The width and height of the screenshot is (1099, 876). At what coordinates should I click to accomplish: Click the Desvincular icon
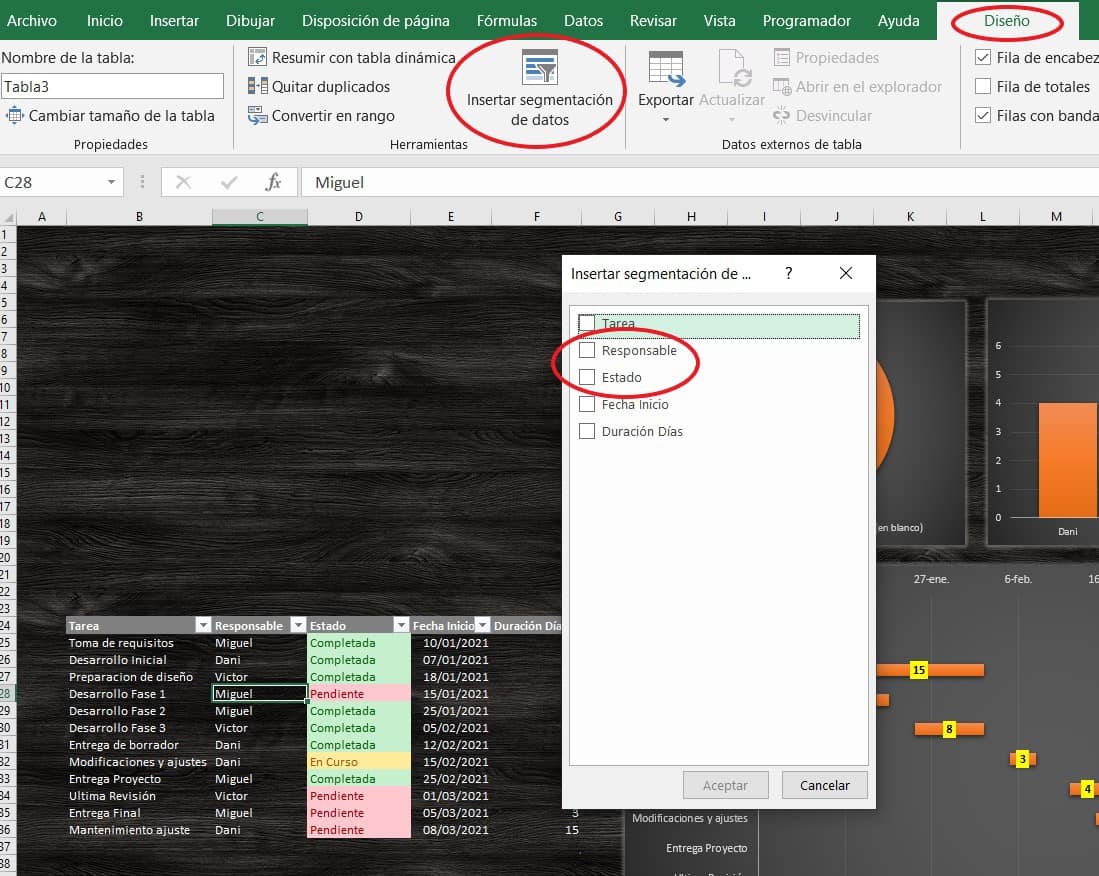tap(781, 116)
